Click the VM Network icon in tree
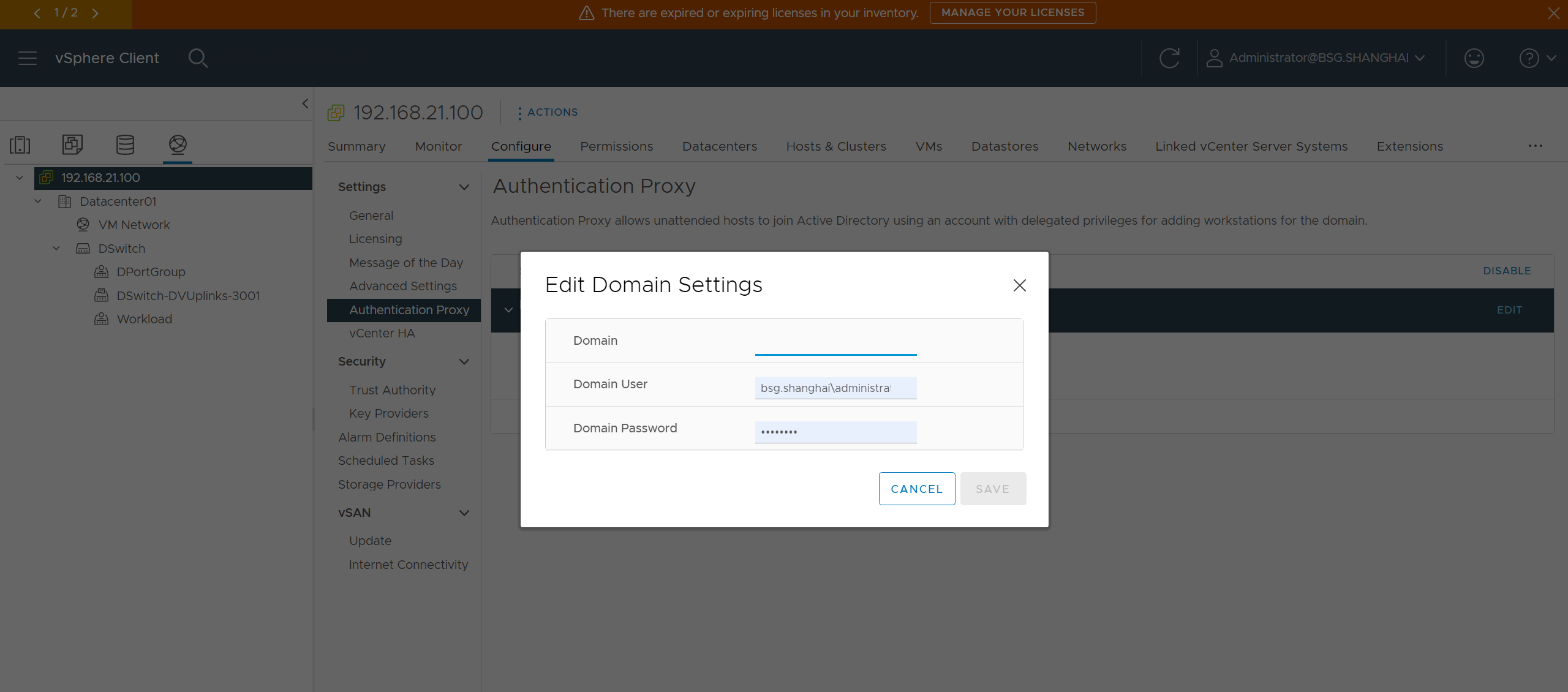Screen dimensions: 1568x692 83,225
